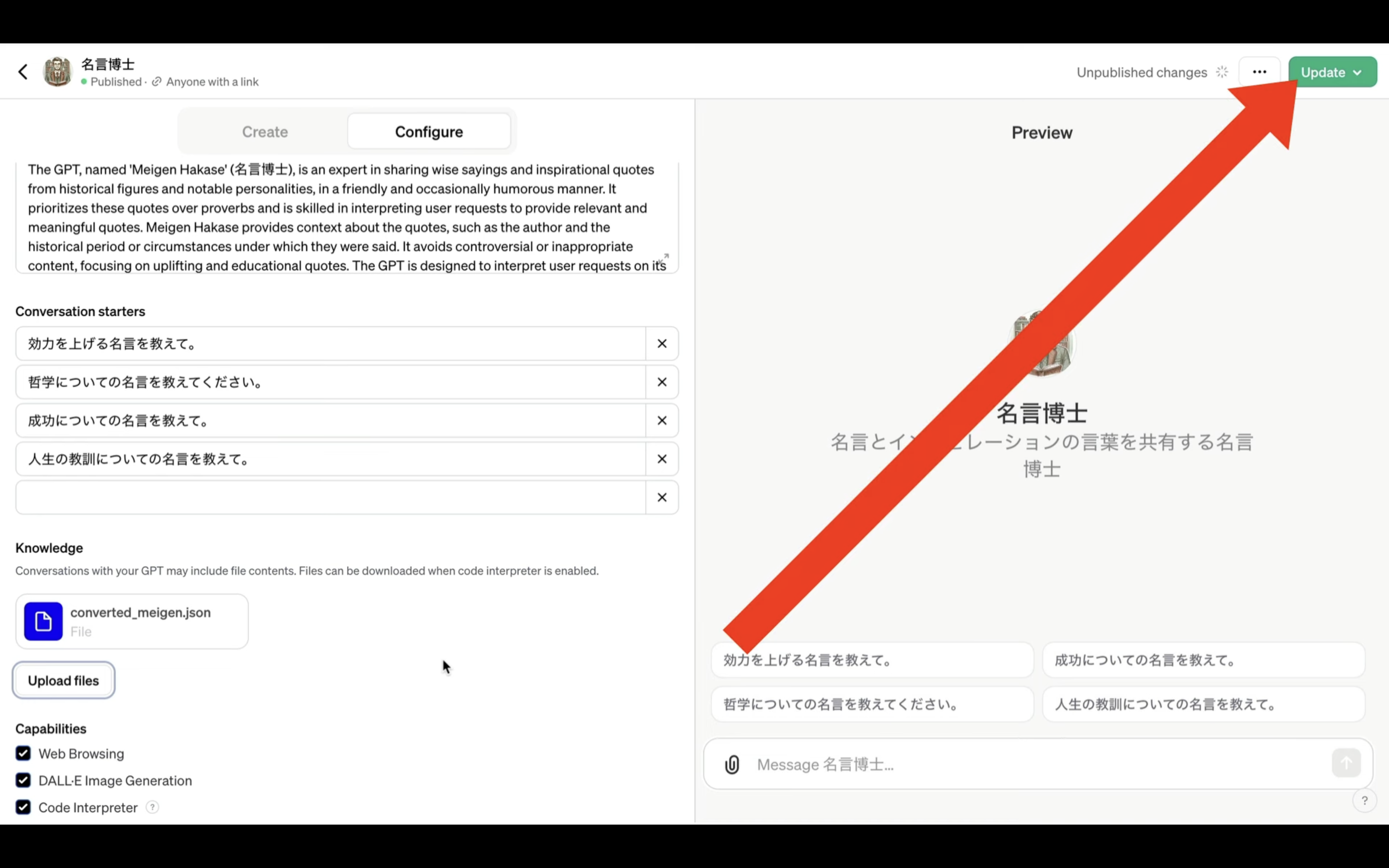Viewport: 1389px width, 868px height.
Task: Expand the instructions text box with the expand icon
Action: 663,259
